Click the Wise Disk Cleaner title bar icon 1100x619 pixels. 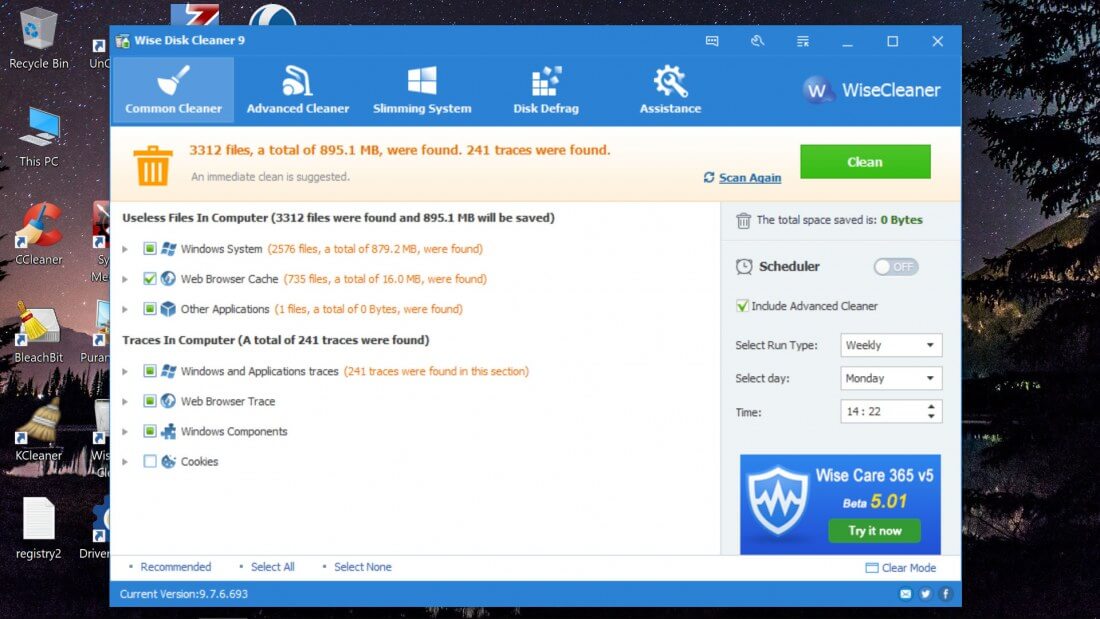pyautogui.click(x=123, y=41)
